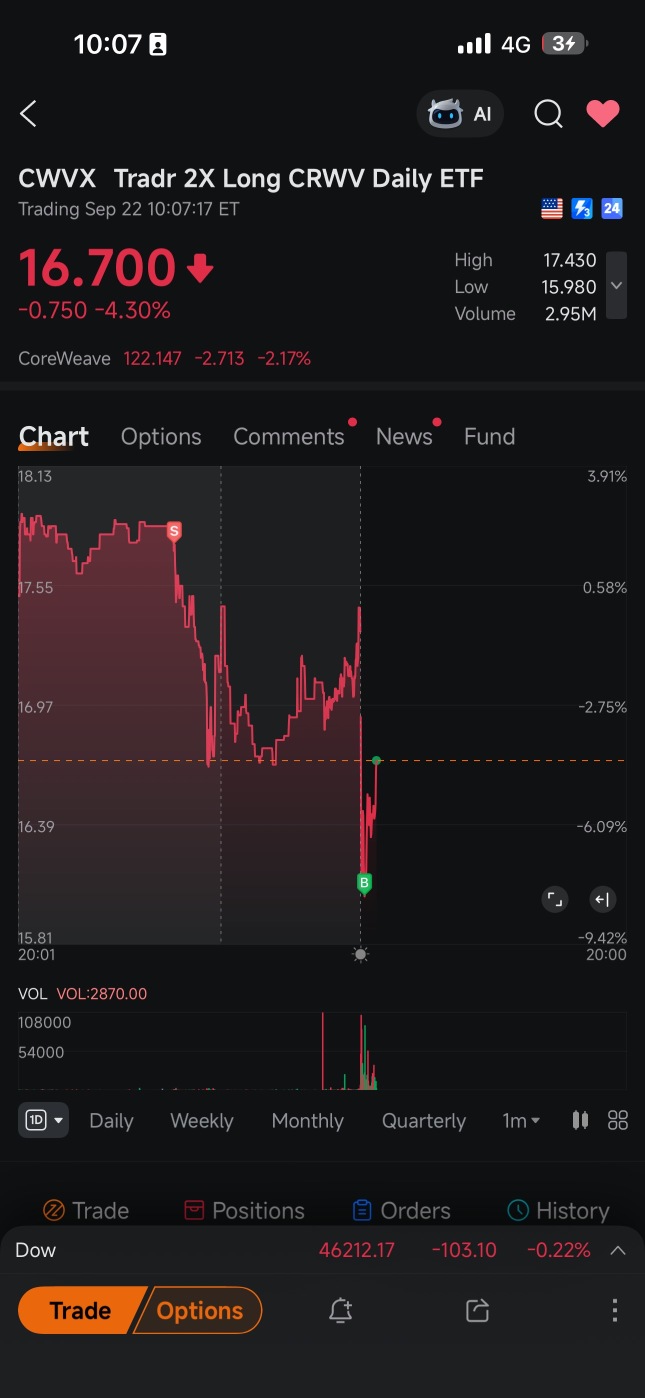This screenshot has width=645, height=1398.
Task: Open stock search
Action: click(548, 114)
